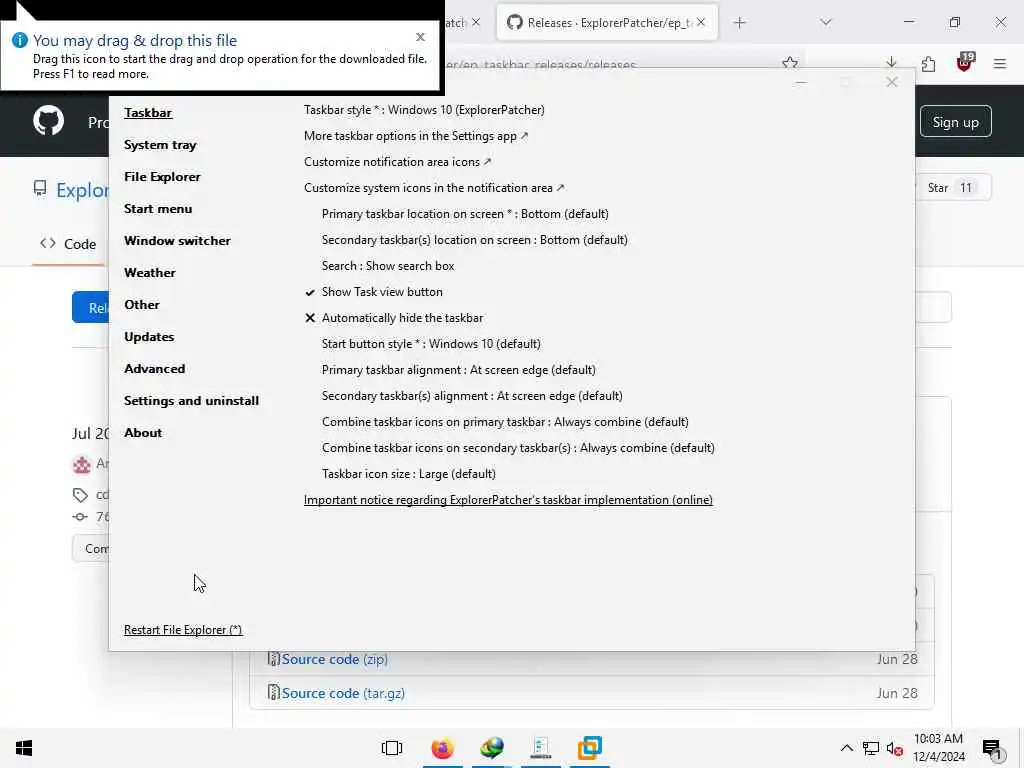Select File Explorer in the sidebar
Image resolution: width=1024 pixels, height=768 pixels.
(x=162, y=176)
